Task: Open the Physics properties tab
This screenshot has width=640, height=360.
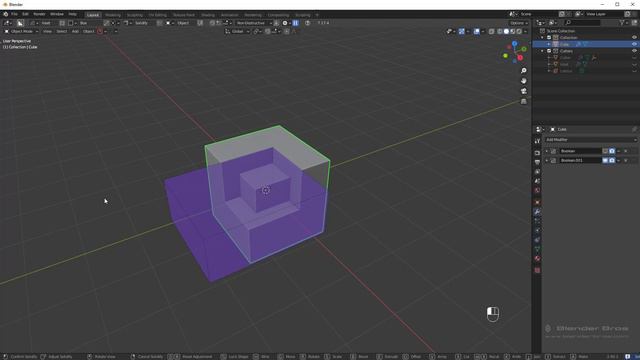Action: [537, 230]
